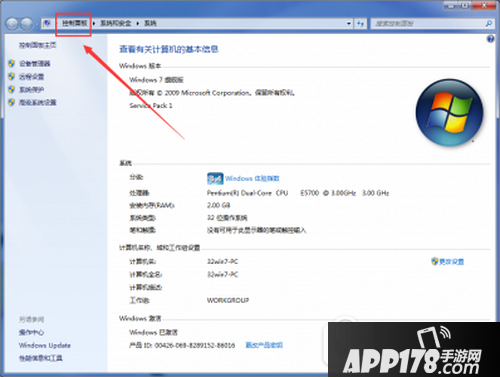Screen dimensions: 500x377
Task: Click 更改产品密钥 link
Action: (264, 345)
